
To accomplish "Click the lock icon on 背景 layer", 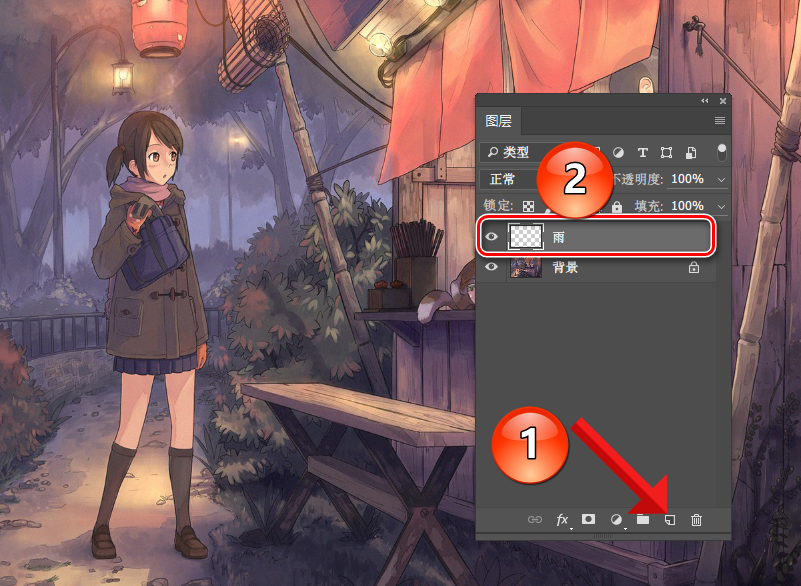I will [694, 267].
